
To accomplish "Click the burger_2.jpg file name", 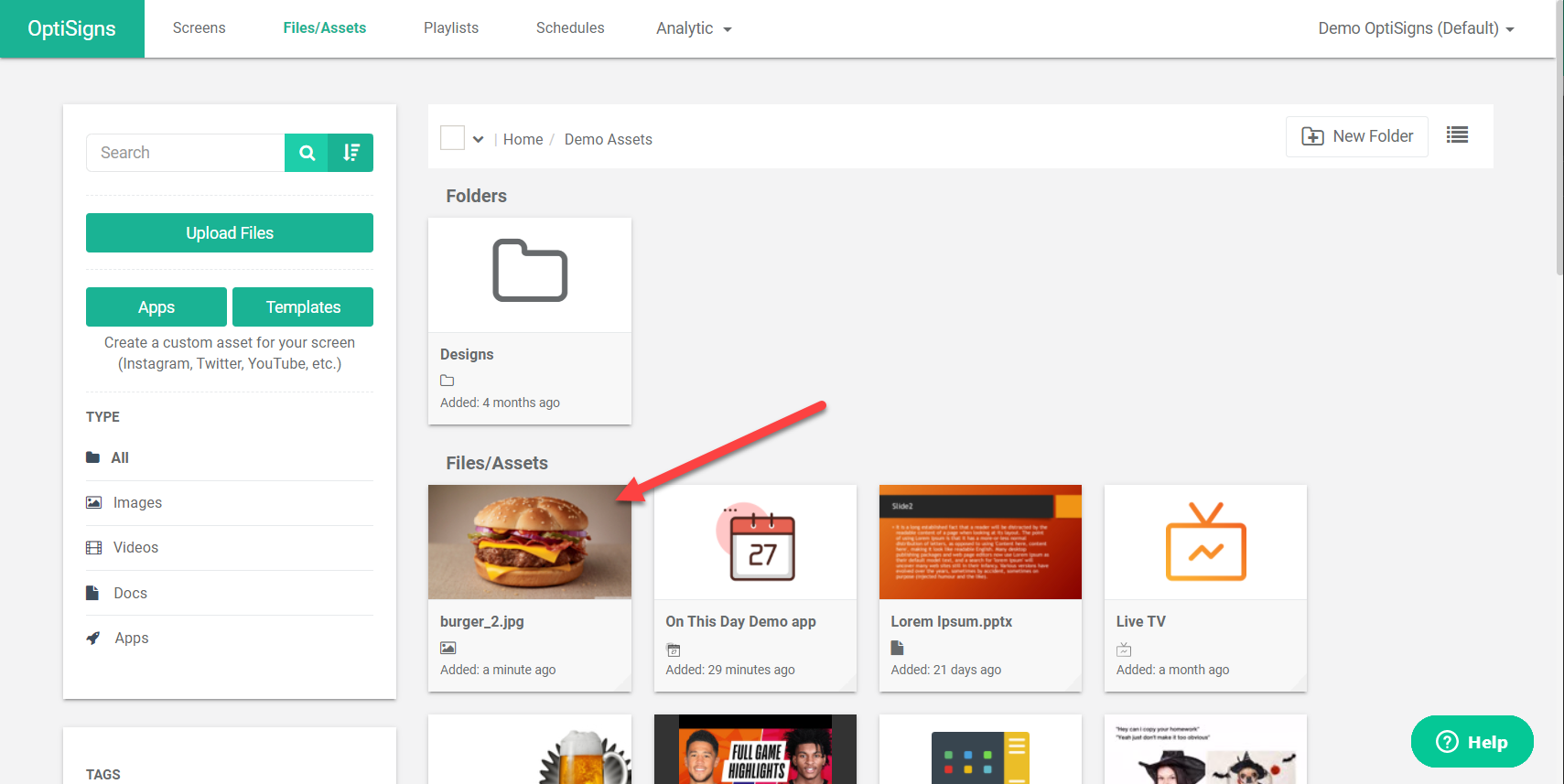I will 482,621.
